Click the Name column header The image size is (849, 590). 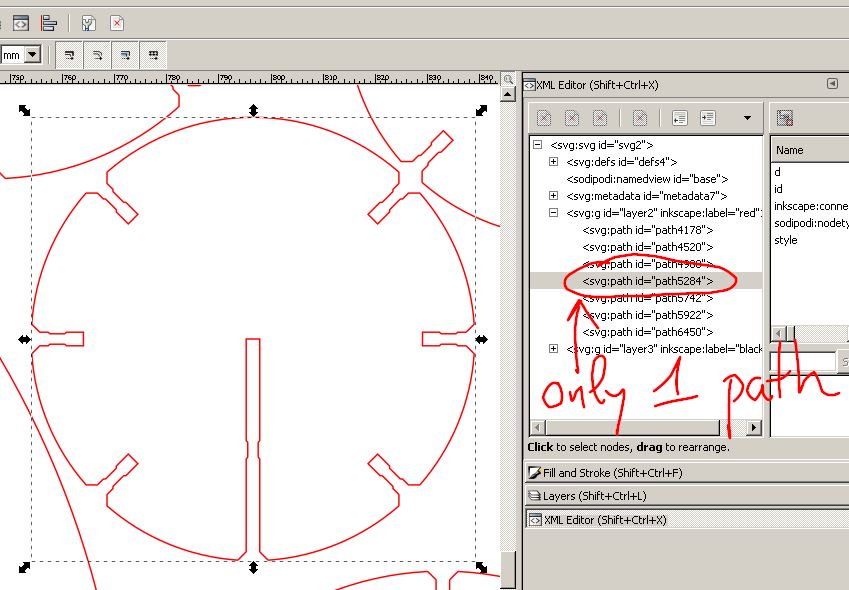tap(809, 150)
